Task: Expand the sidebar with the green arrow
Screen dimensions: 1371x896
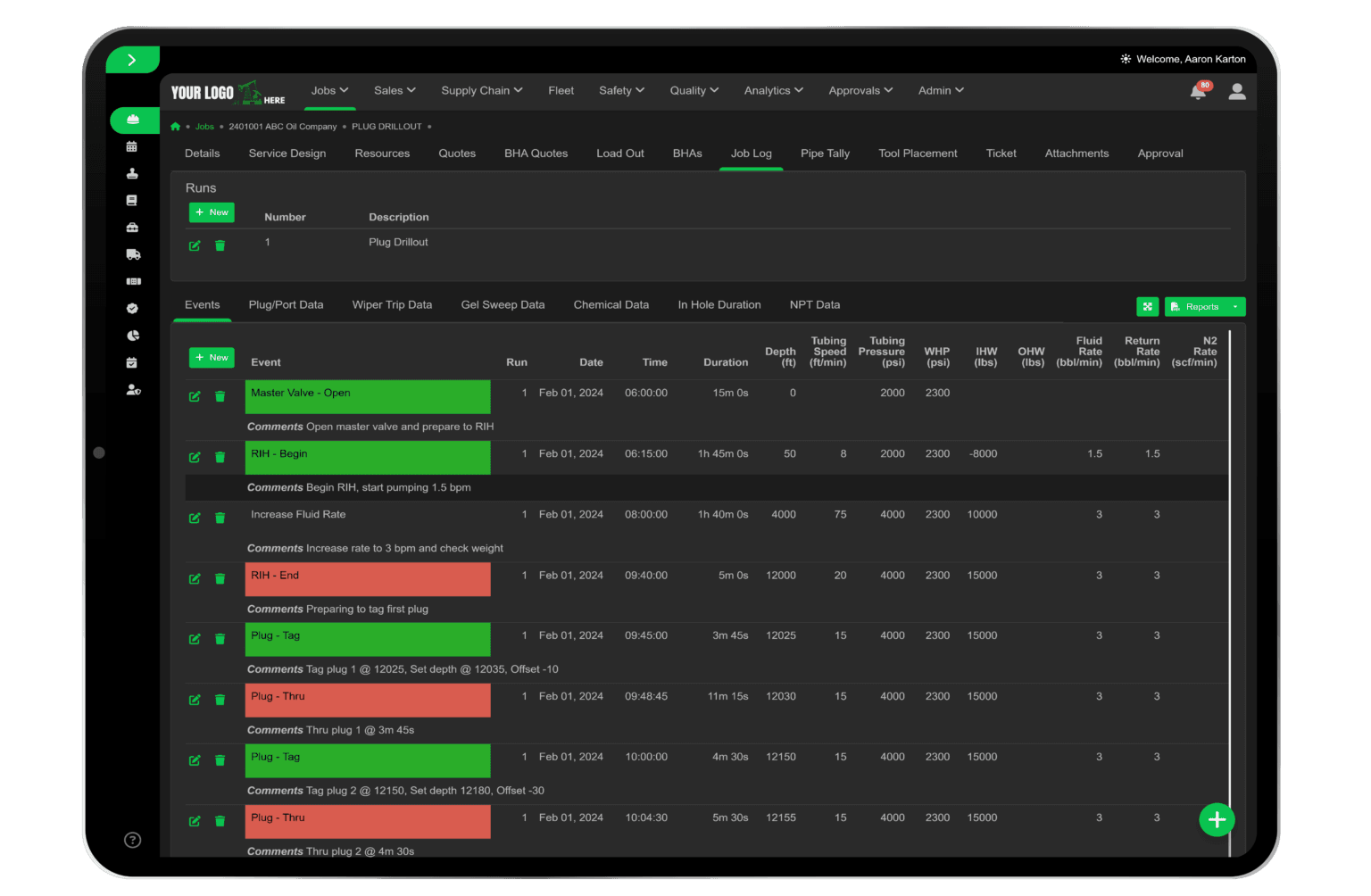Action: [x=132, y=59]
